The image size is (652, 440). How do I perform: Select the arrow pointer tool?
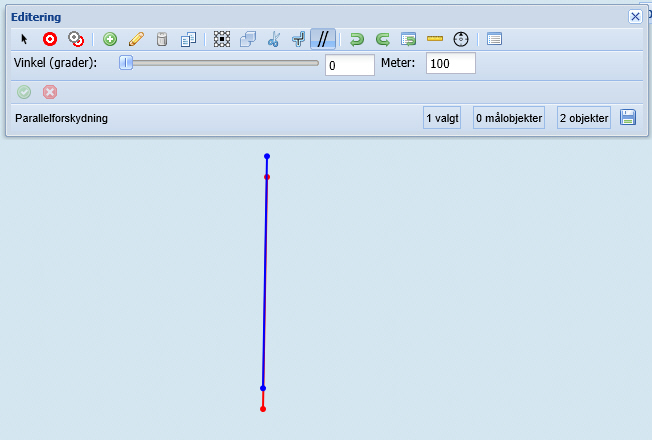24,40
